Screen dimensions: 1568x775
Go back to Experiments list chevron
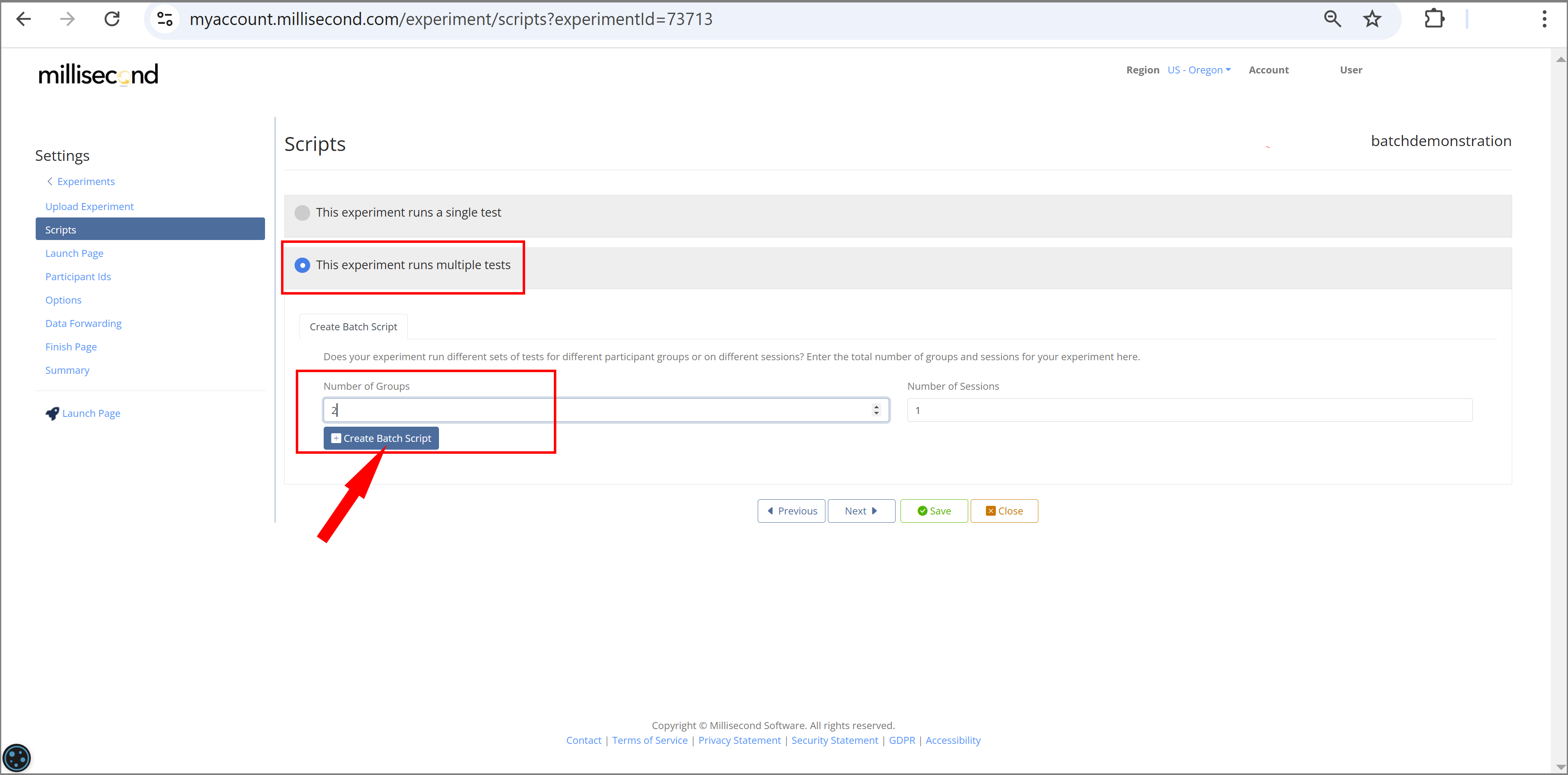50,181
